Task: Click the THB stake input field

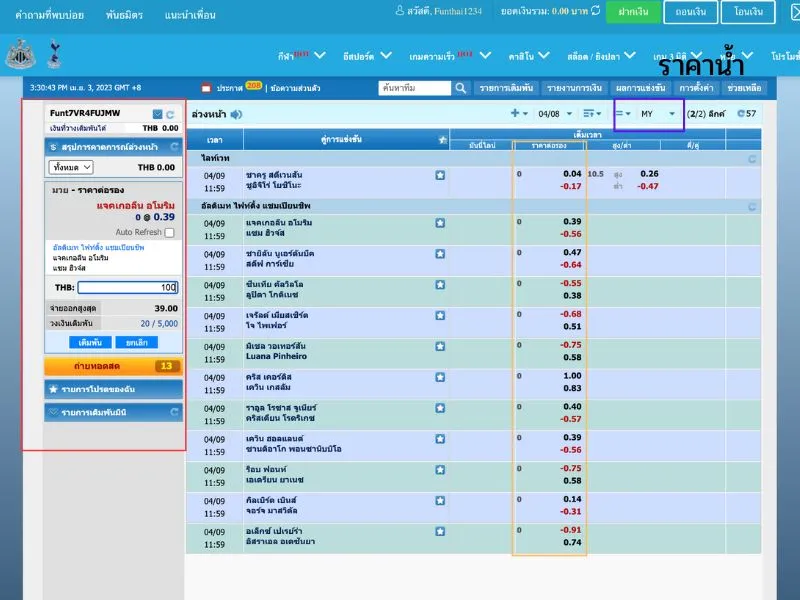Action: [128, 287]
